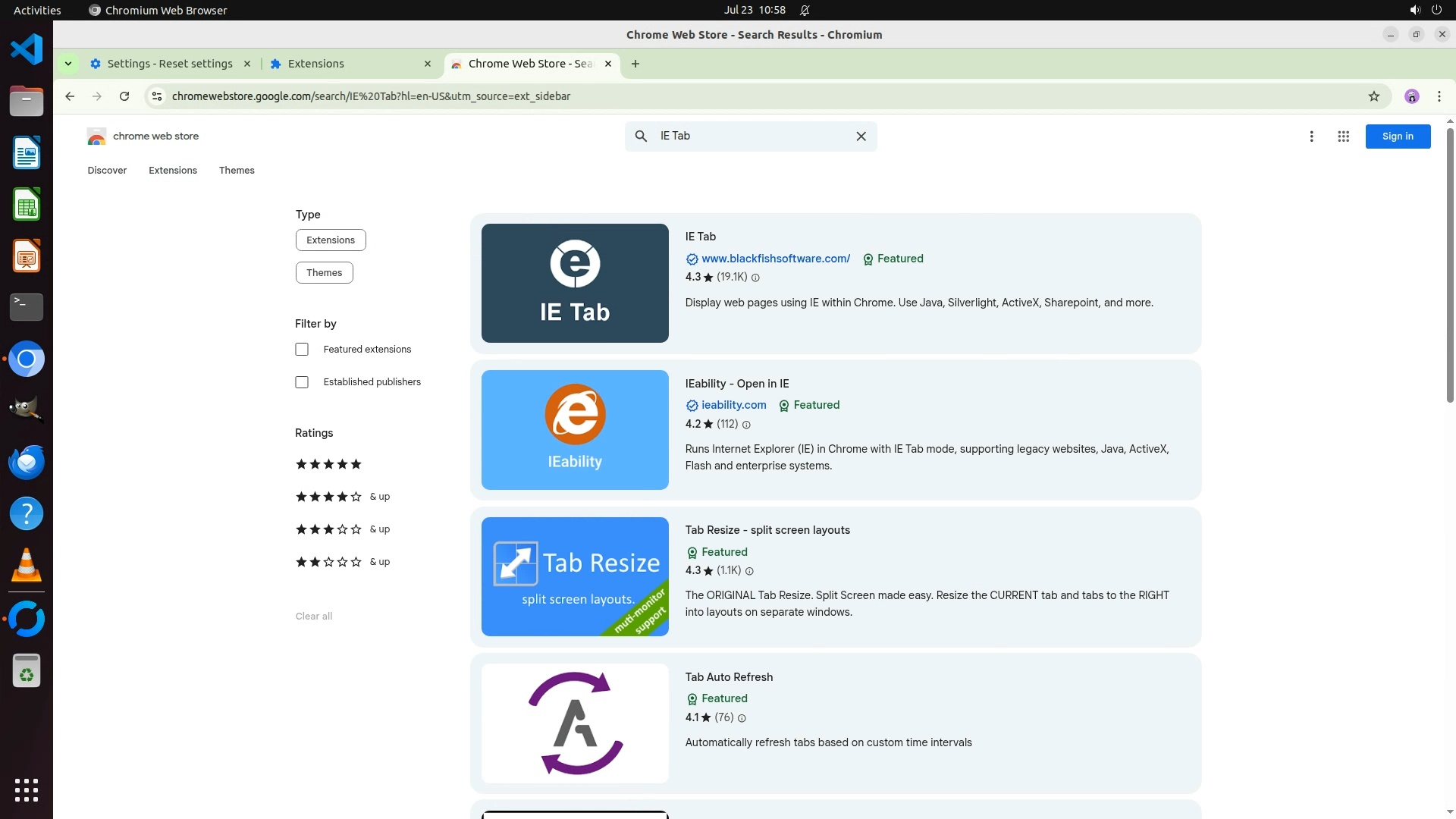This screenshot has width=1456, height=819.
Task: Click the Sign in button
Action: point(1397,136)
